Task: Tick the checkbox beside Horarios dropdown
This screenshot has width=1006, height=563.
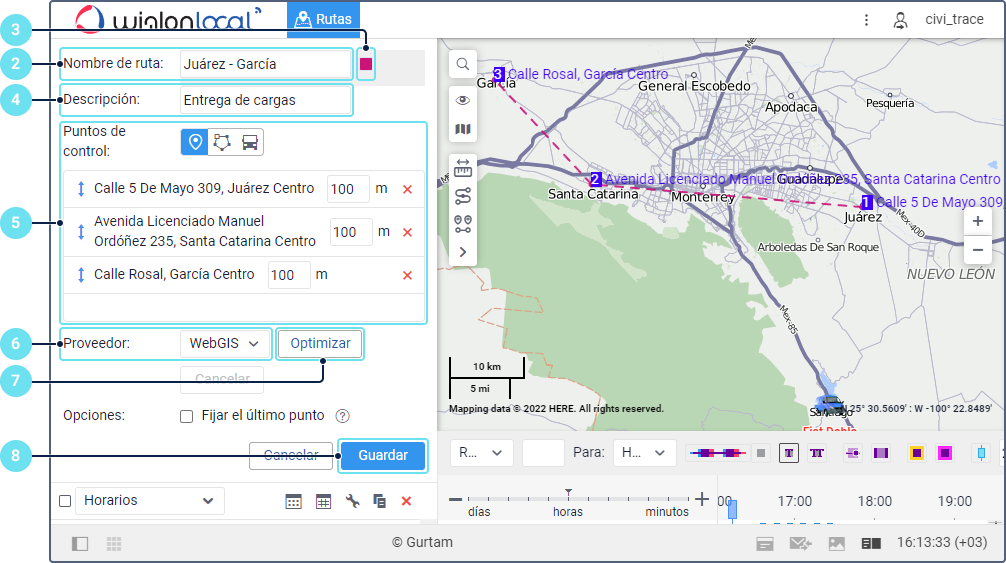Action: tap(65, 501)
